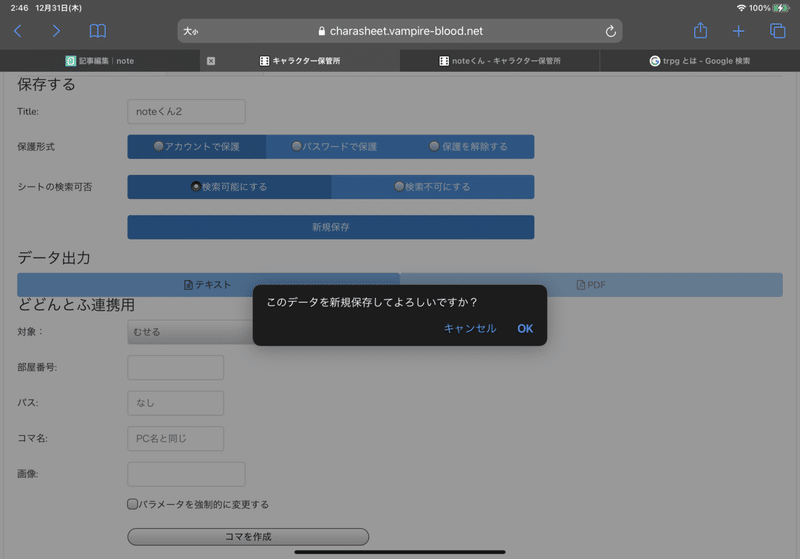Export data as PDF
Screen dimensions: 800x559
coord(591,285)
